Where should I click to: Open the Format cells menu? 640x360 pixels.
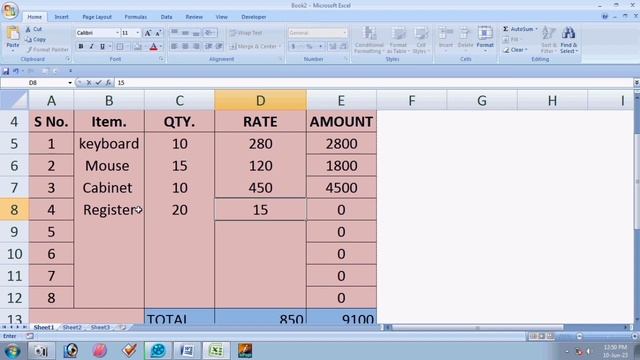coord(485,38)
